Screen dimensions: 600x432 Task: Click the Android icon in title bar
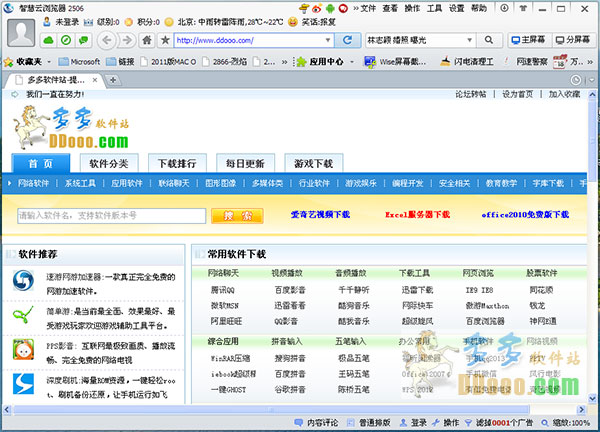[x=330, y=8]
